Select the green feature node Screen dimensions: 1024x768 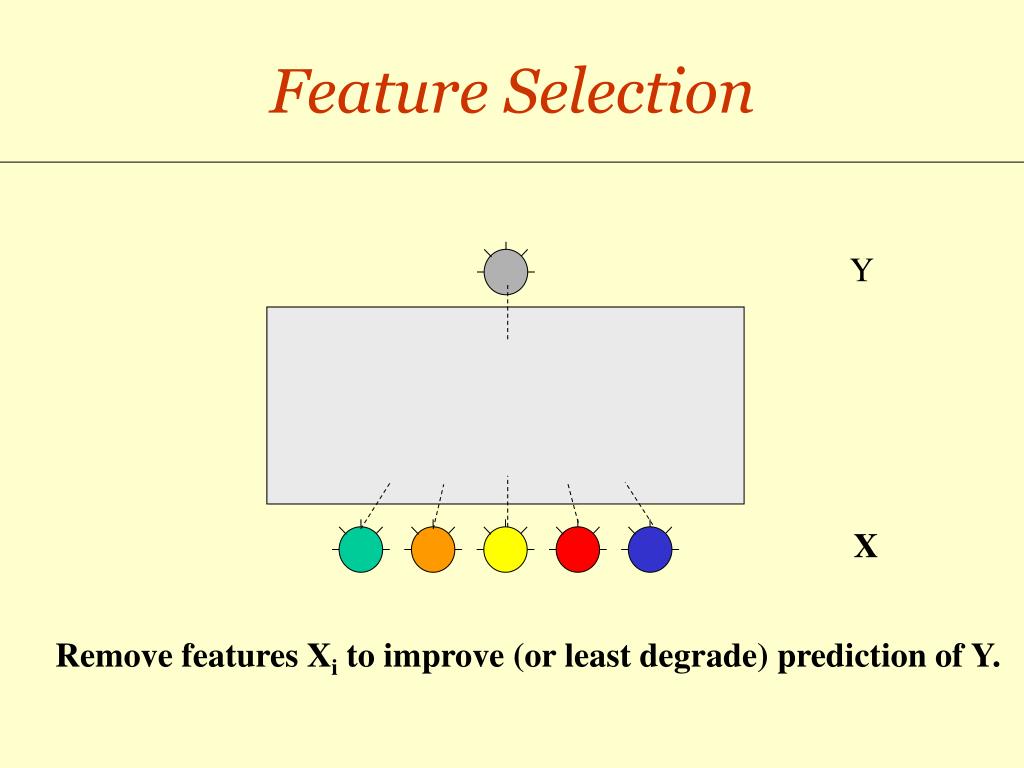pyautogui.click(x=361, y=550)
